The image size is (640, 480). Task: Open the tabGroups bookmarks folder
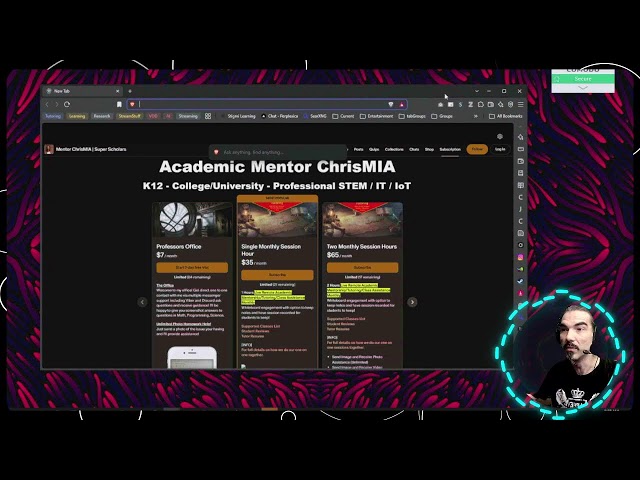pos(412,116)
